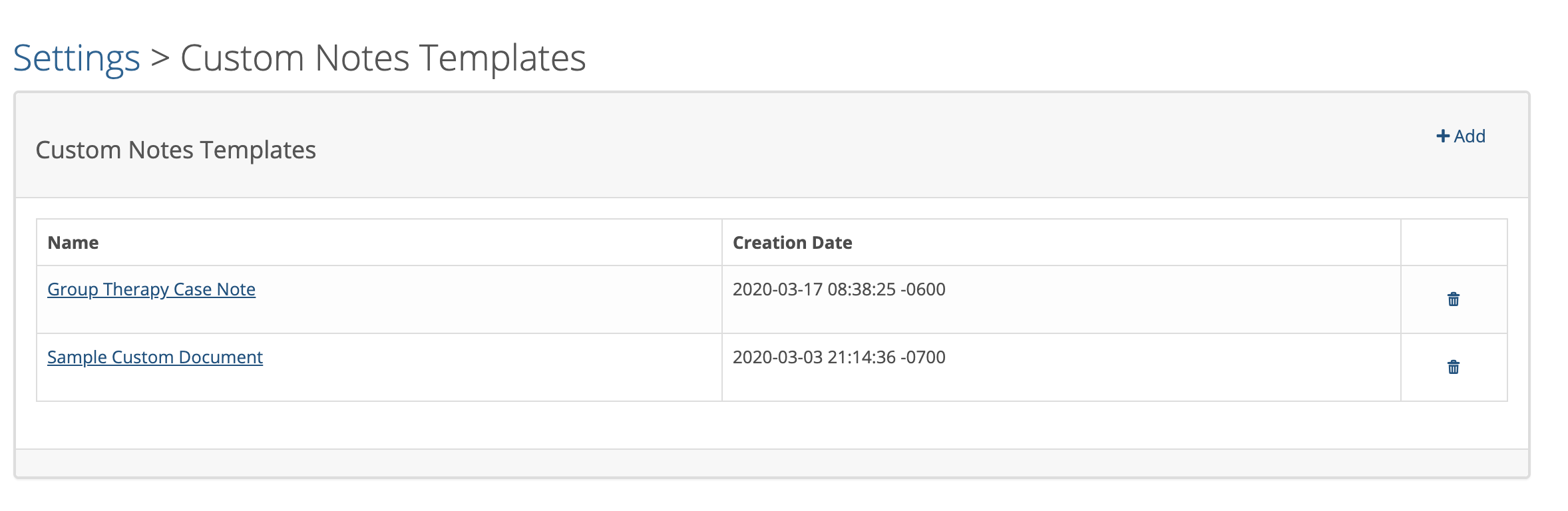Viewport: 1568px width, 511px height.
Task: Open the Group Therapy Case Note template
Action: [150, 289]
